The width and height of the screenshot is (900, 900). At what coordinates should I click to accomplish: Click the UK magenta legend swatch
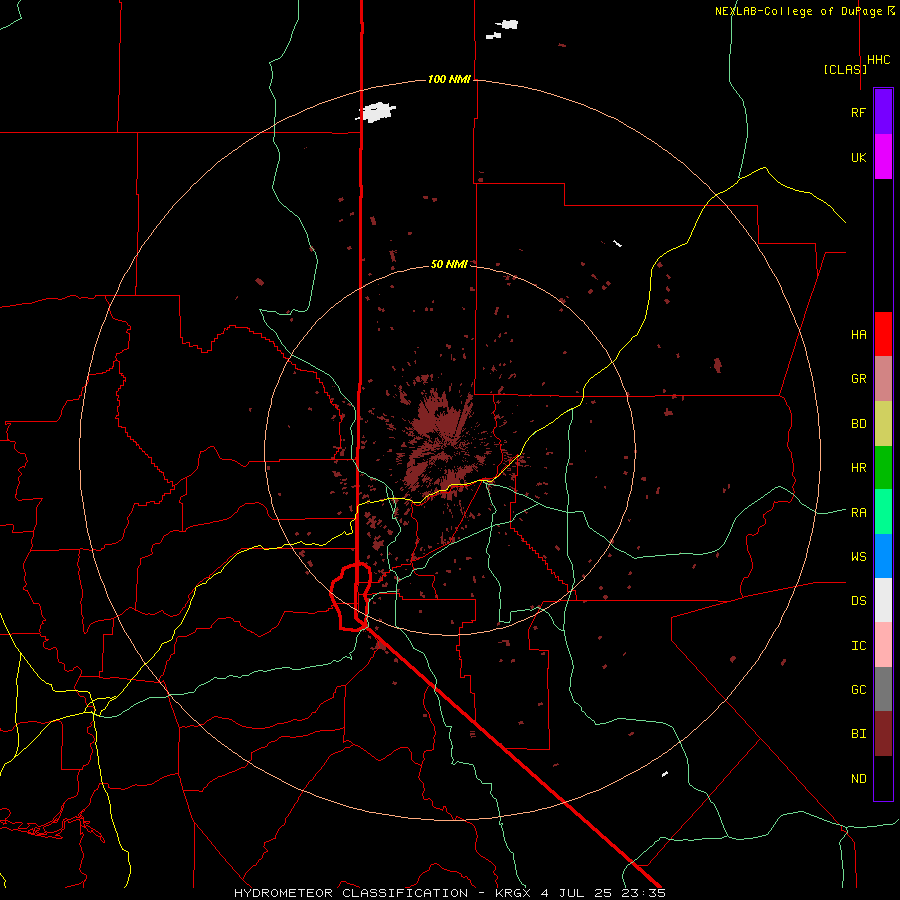click(x=883, y=157)
